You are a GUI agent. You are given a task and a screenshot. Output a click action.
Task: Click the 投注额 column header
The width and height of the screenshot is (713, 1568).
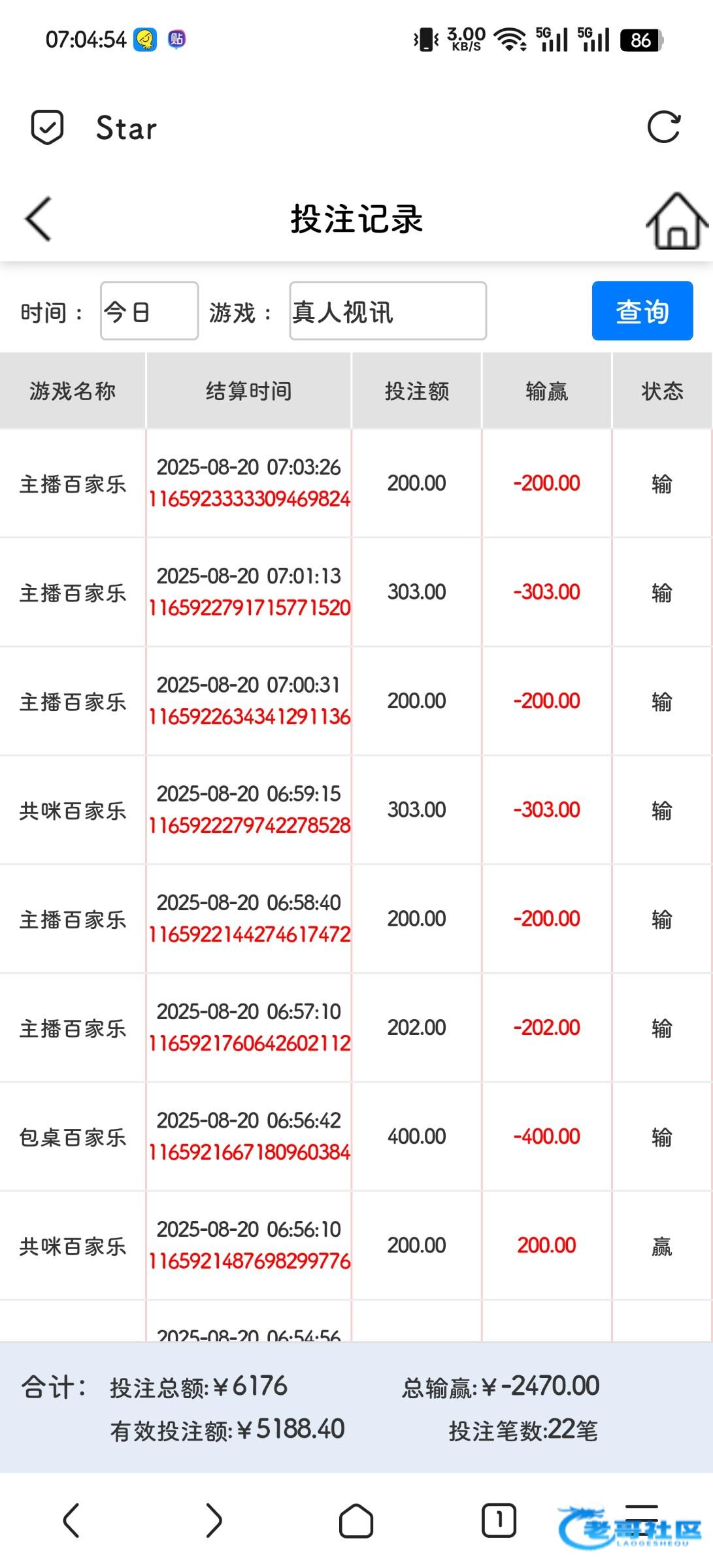[x=416, y=391]
